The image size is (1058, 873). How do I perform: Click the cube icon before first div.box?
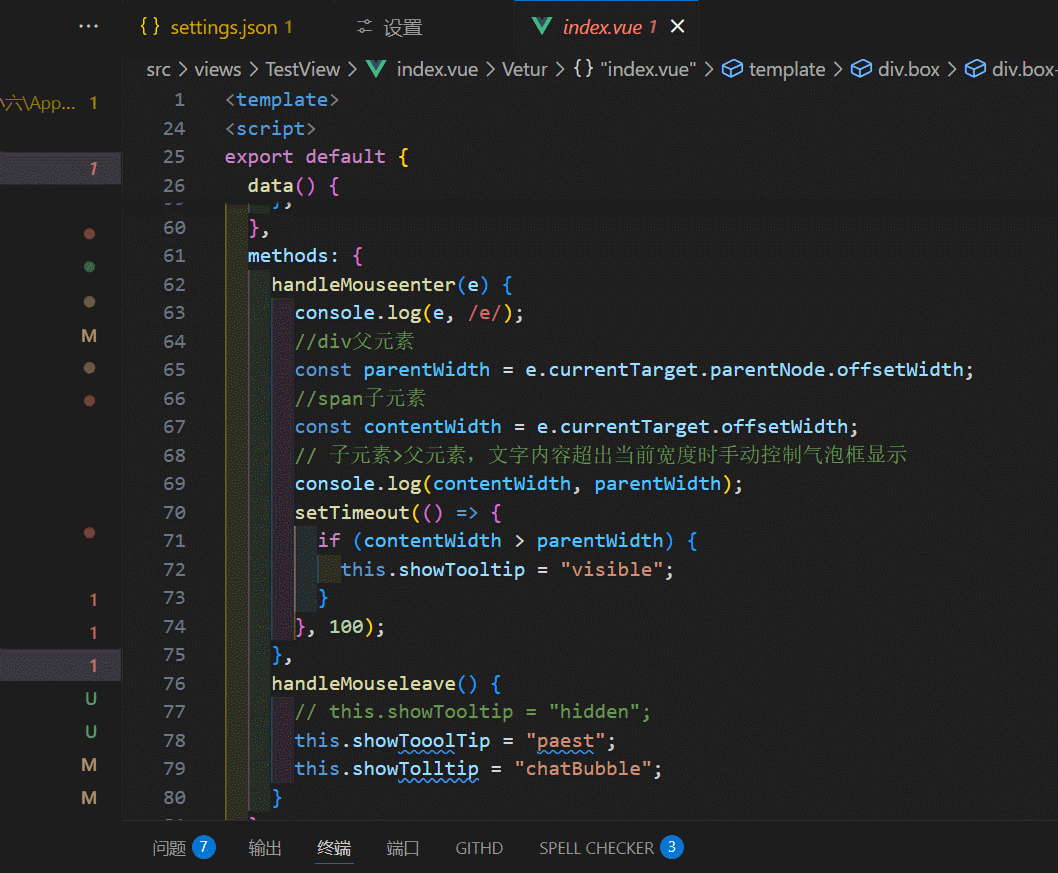[861, 69]
